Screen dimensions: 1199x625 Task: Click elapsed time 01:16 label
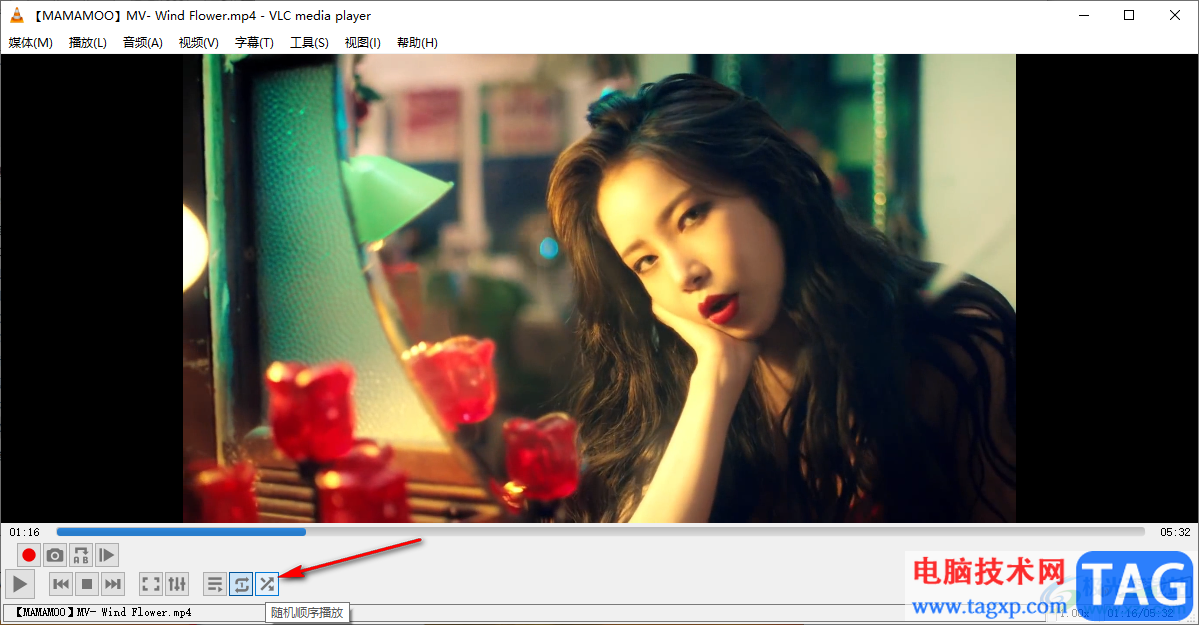[24, 532]
